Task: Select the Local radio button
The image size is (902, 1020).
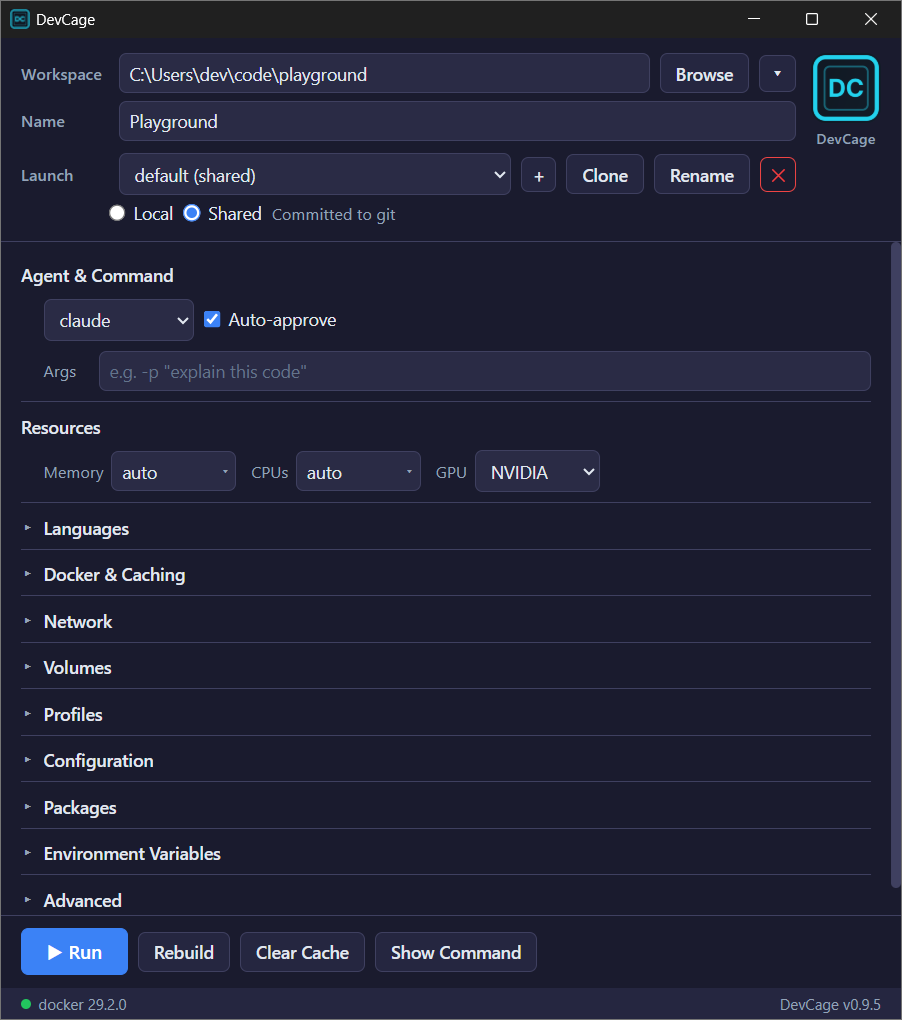Action: [x=117, y=213]
